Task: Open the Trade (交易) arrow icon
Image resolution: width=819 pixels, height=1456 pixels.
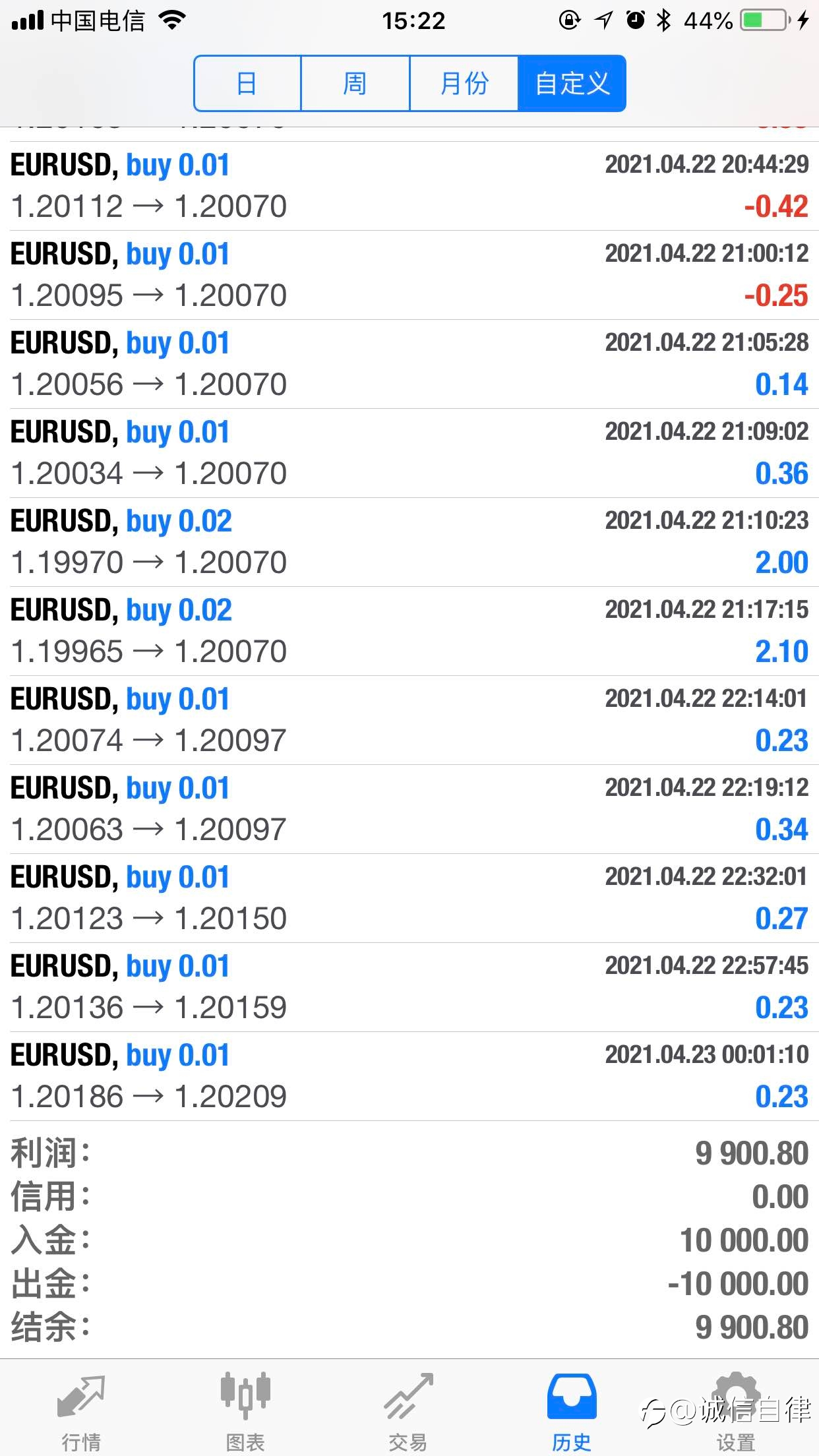Action: (409, 1396)
